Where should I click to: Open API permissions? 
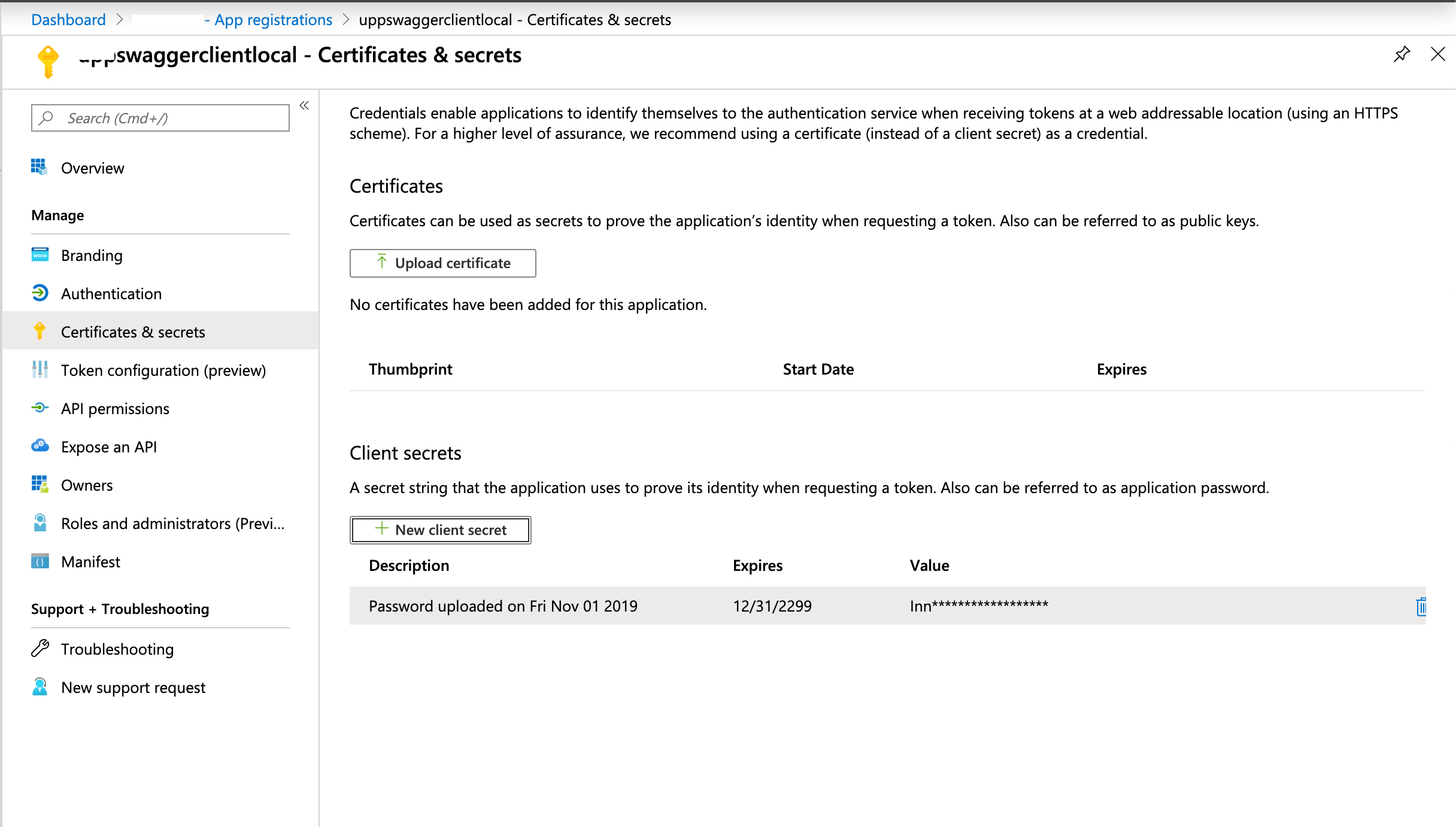click(x=115, y=408)
